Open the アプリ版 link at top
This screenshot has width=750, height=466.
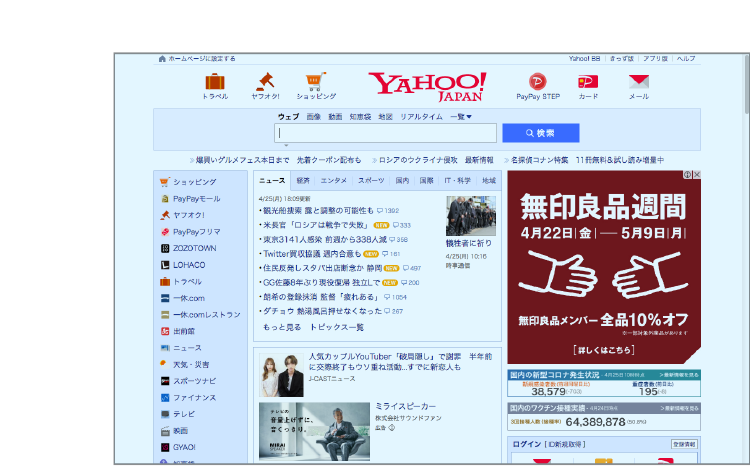point(655,58)
